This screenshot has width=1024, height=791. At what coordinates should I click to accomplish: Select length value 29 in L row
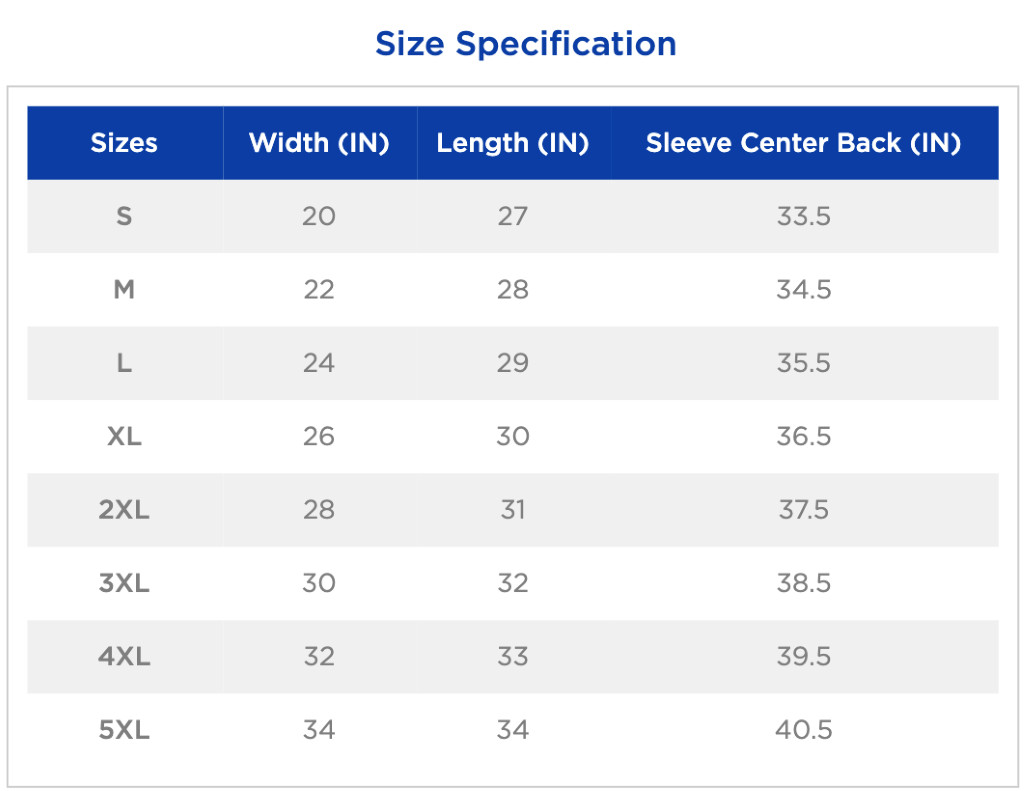pos(512,363)
